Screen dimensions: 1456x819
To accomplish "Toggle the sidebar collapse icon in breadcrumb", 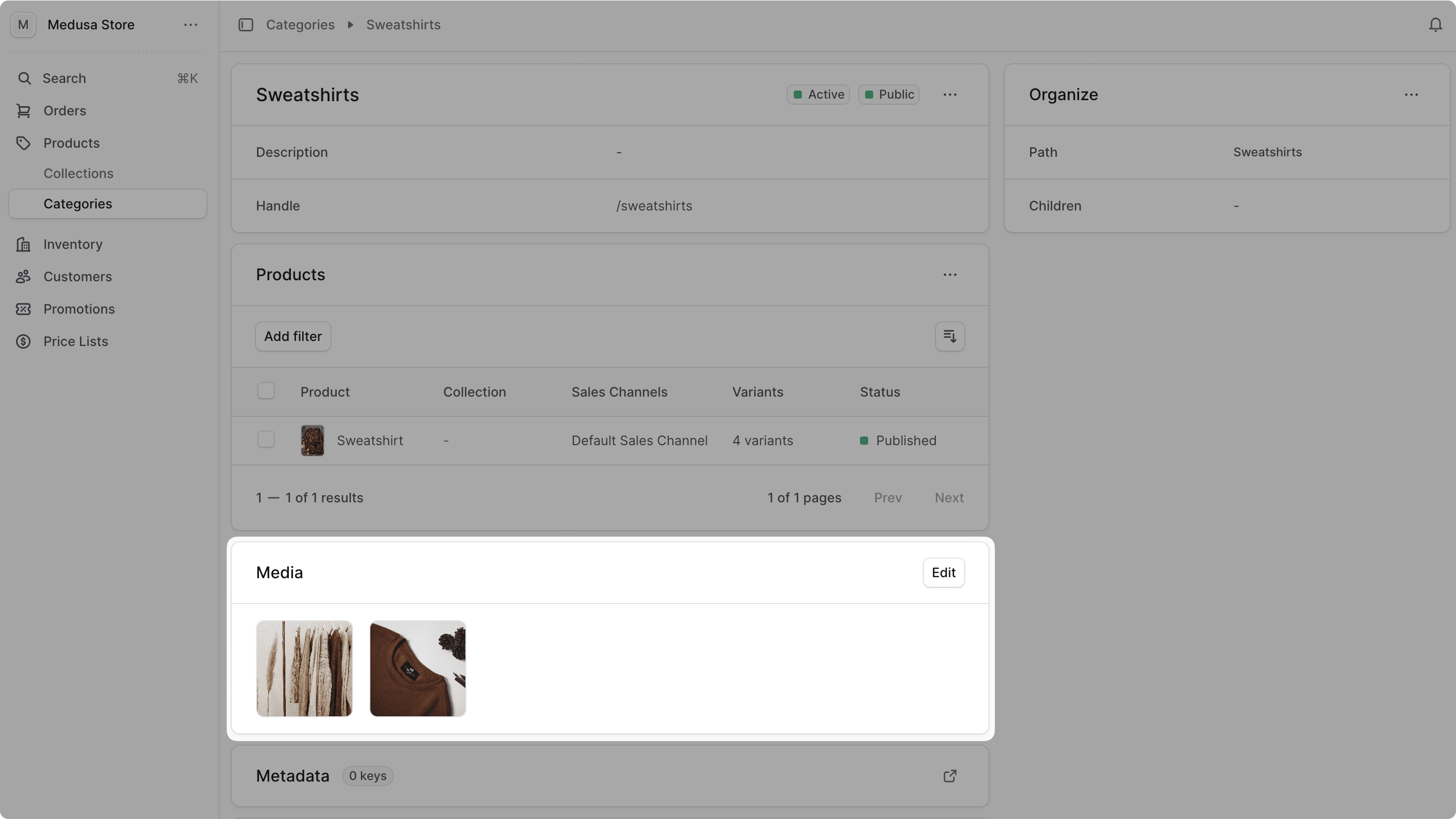I will tap(246, 24).
